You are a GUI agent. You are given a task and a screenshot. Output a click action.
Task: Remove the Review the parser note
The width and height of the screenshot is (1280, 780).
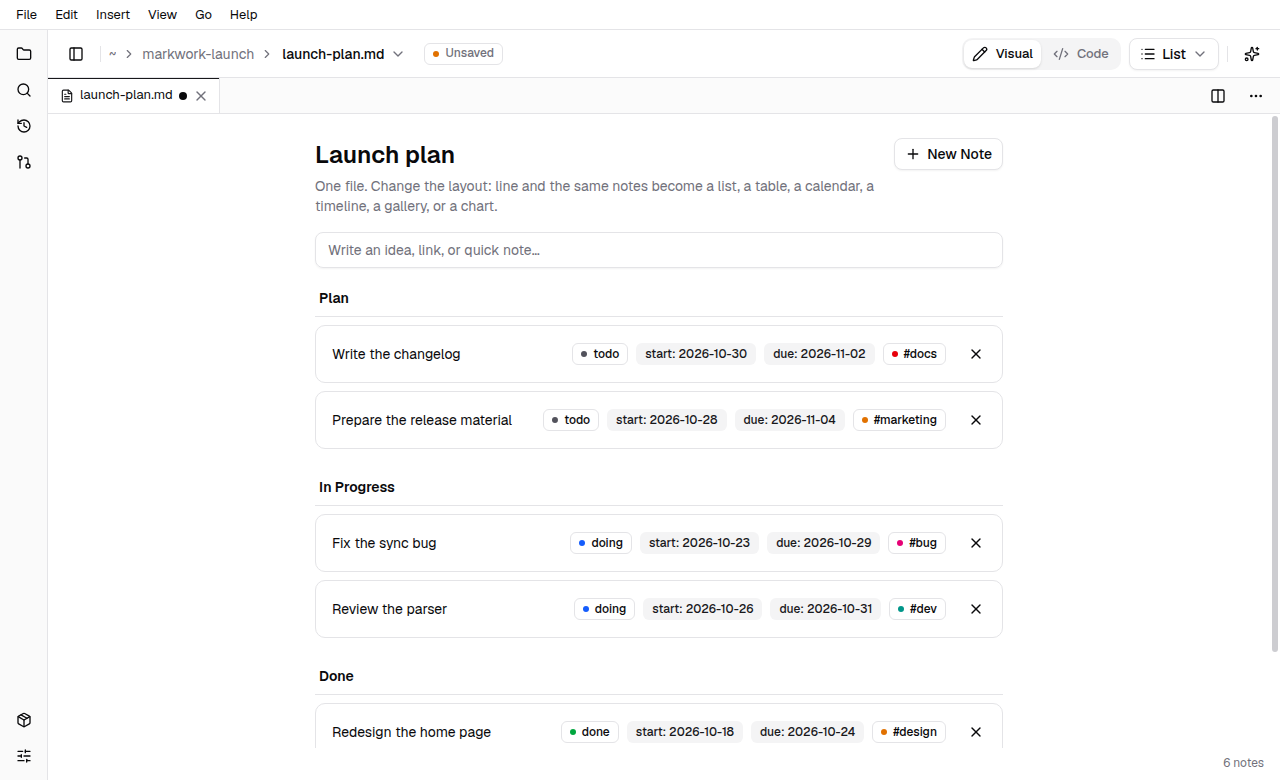976,609
